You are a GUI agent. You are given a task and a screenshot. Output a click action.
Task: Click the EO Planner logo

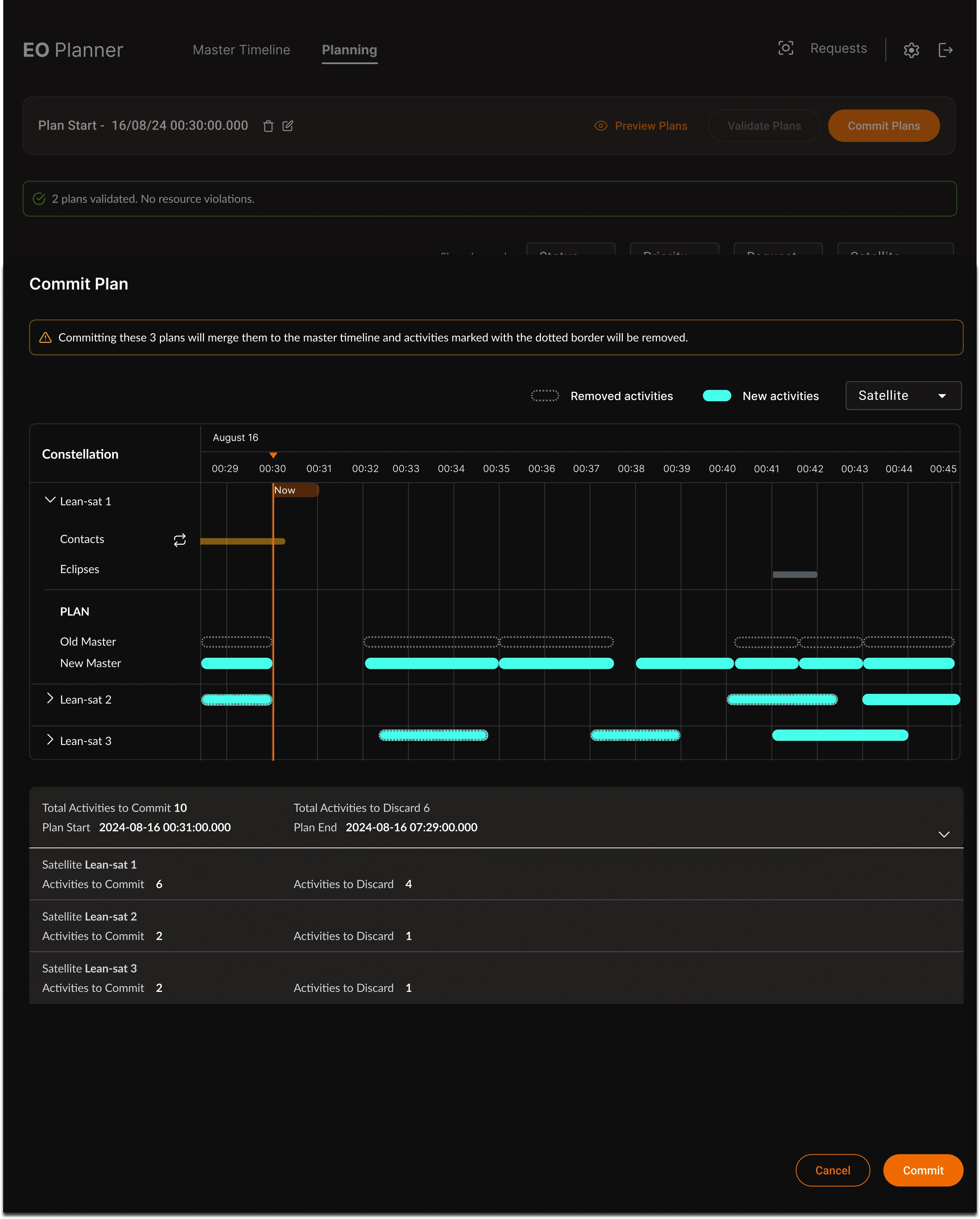coord(73,50)
